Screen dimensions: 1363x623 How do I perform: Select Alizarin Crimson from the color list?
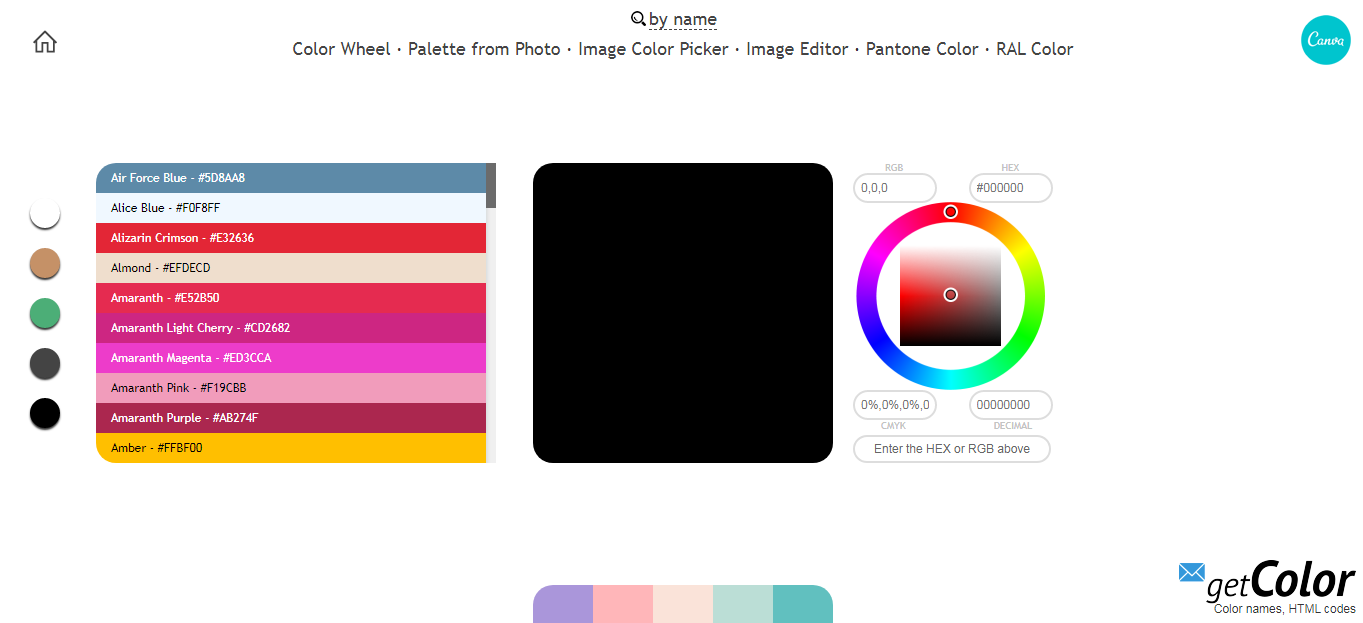[x=290, y=238]
